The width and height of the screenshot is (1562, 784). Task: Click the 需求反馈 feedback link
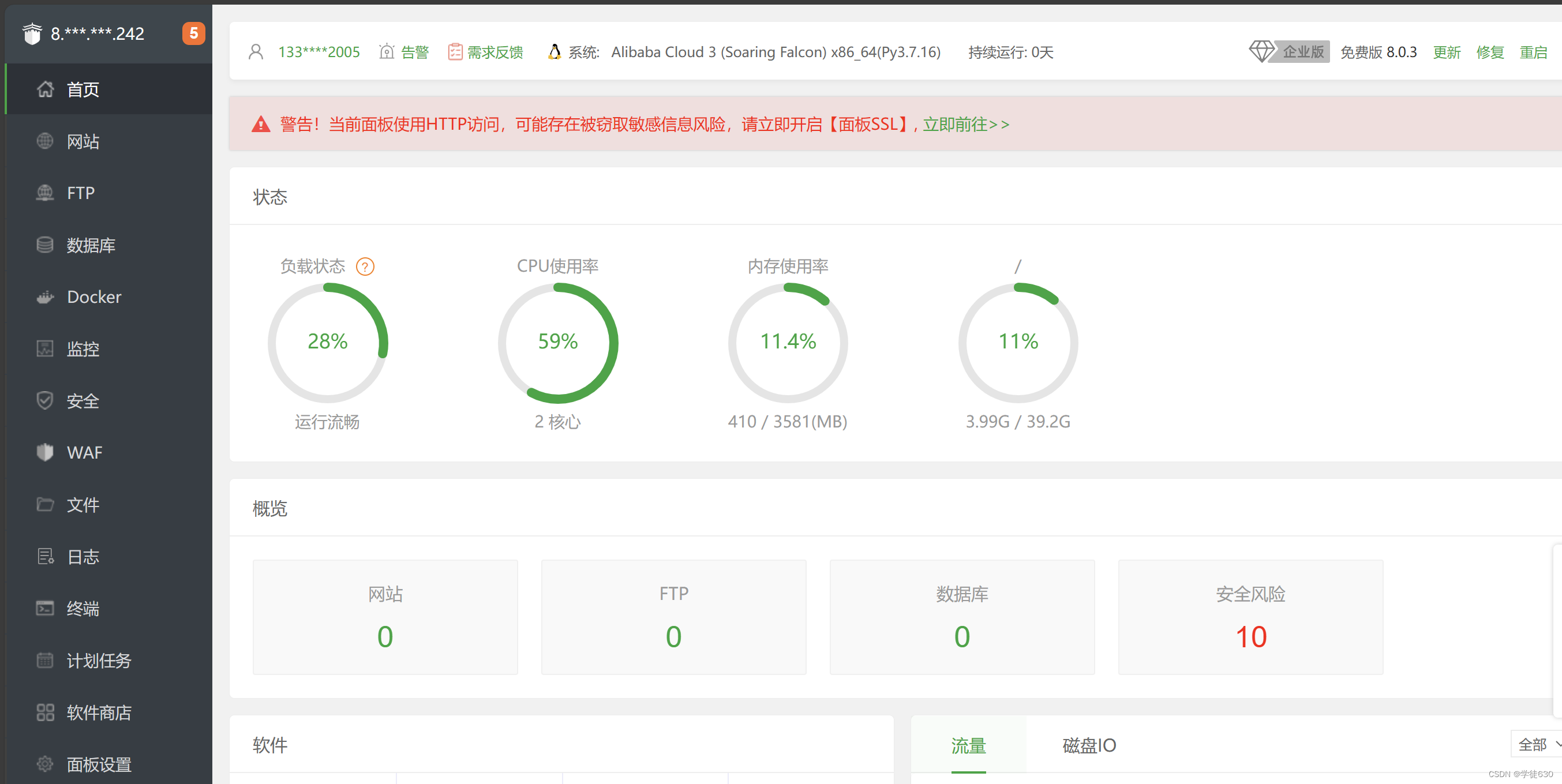[495, 52]
